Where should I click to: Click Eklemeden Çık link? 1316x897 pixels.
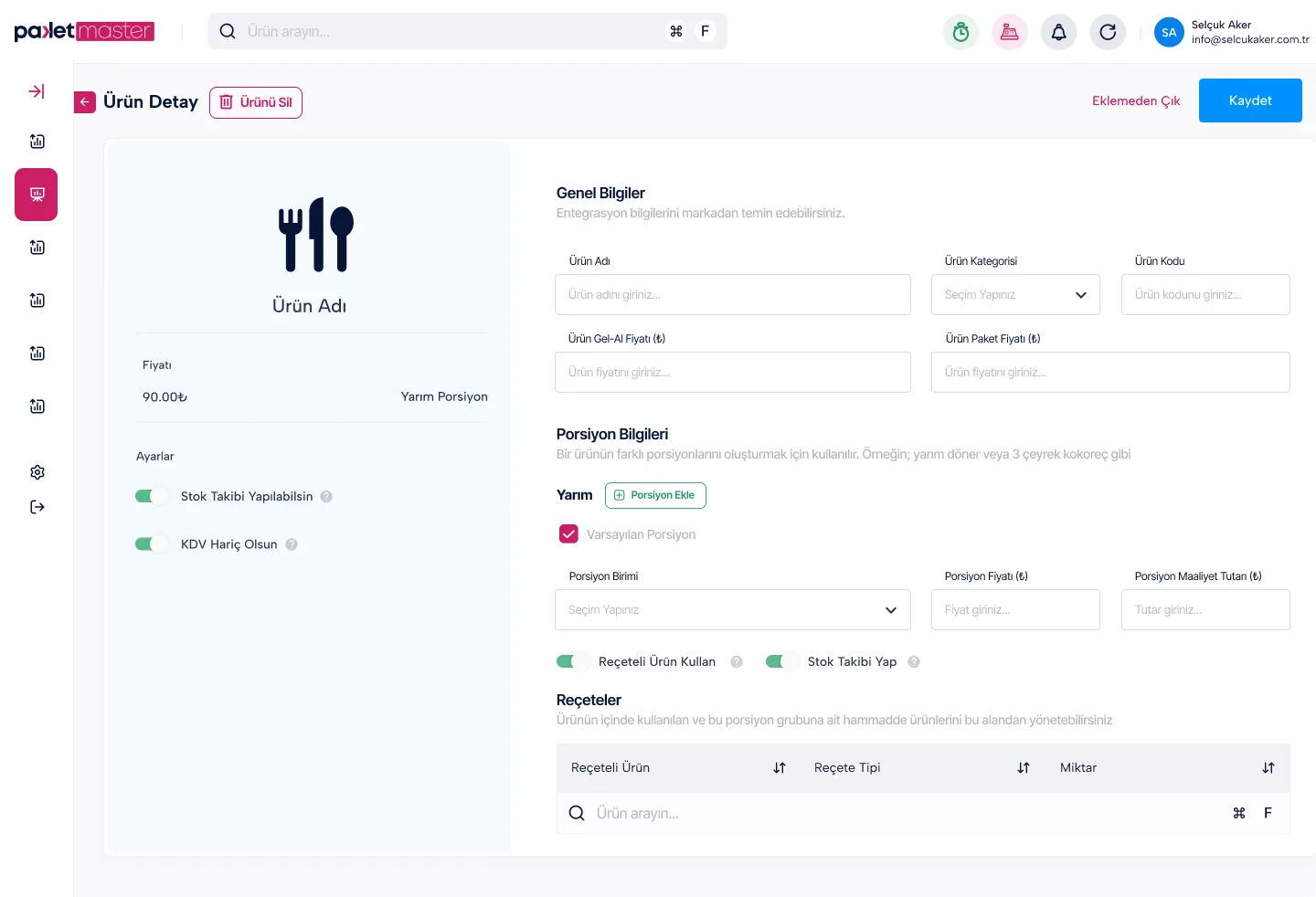1136,101
